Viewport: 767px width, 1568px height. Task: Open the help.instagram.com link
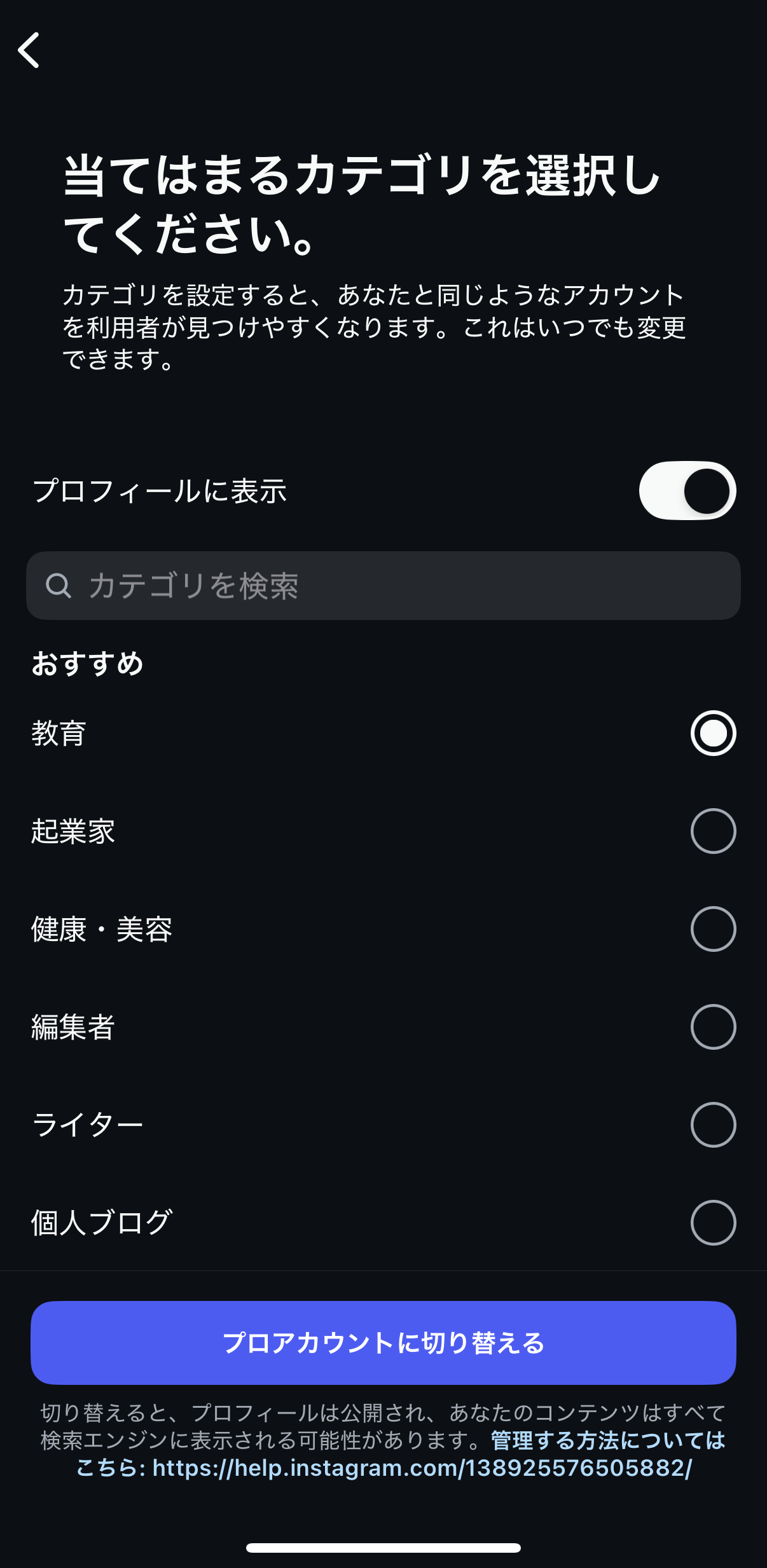pyautogui.click(x=421, y=1468)
